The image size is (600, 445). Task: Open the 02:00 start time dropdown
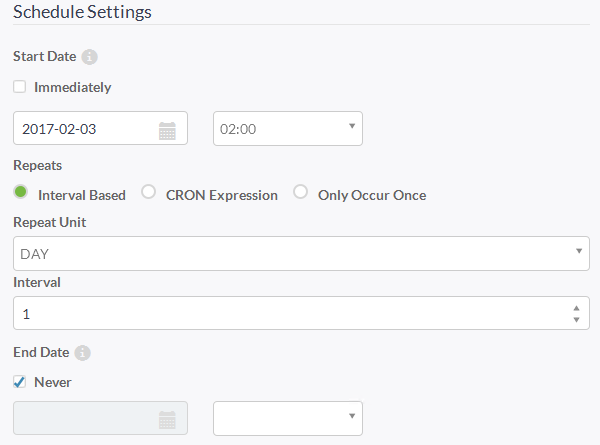tap(288, 129)
